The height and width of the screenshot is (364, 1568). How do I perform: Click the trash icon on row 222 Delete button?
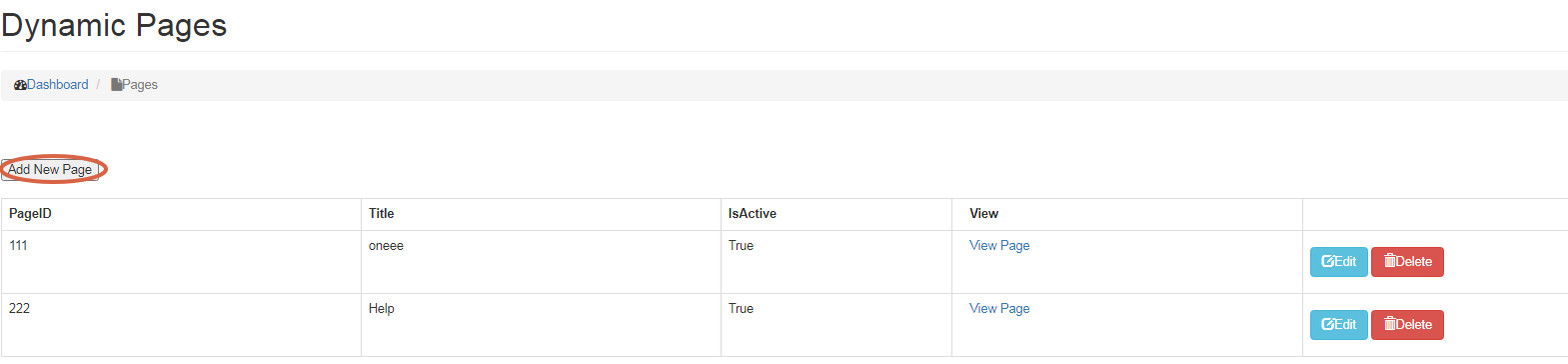1389,324
